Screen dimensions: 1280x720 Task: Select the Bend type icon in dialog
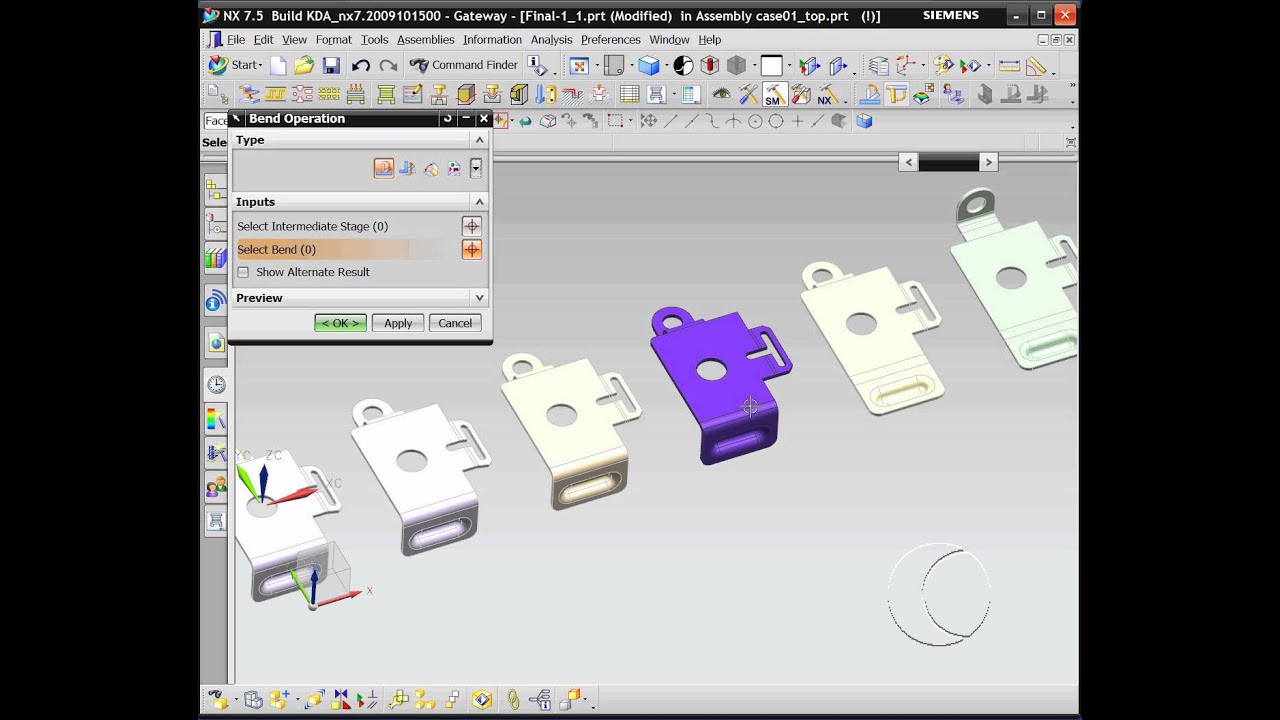pyautogui.click(x=384, y=168)
